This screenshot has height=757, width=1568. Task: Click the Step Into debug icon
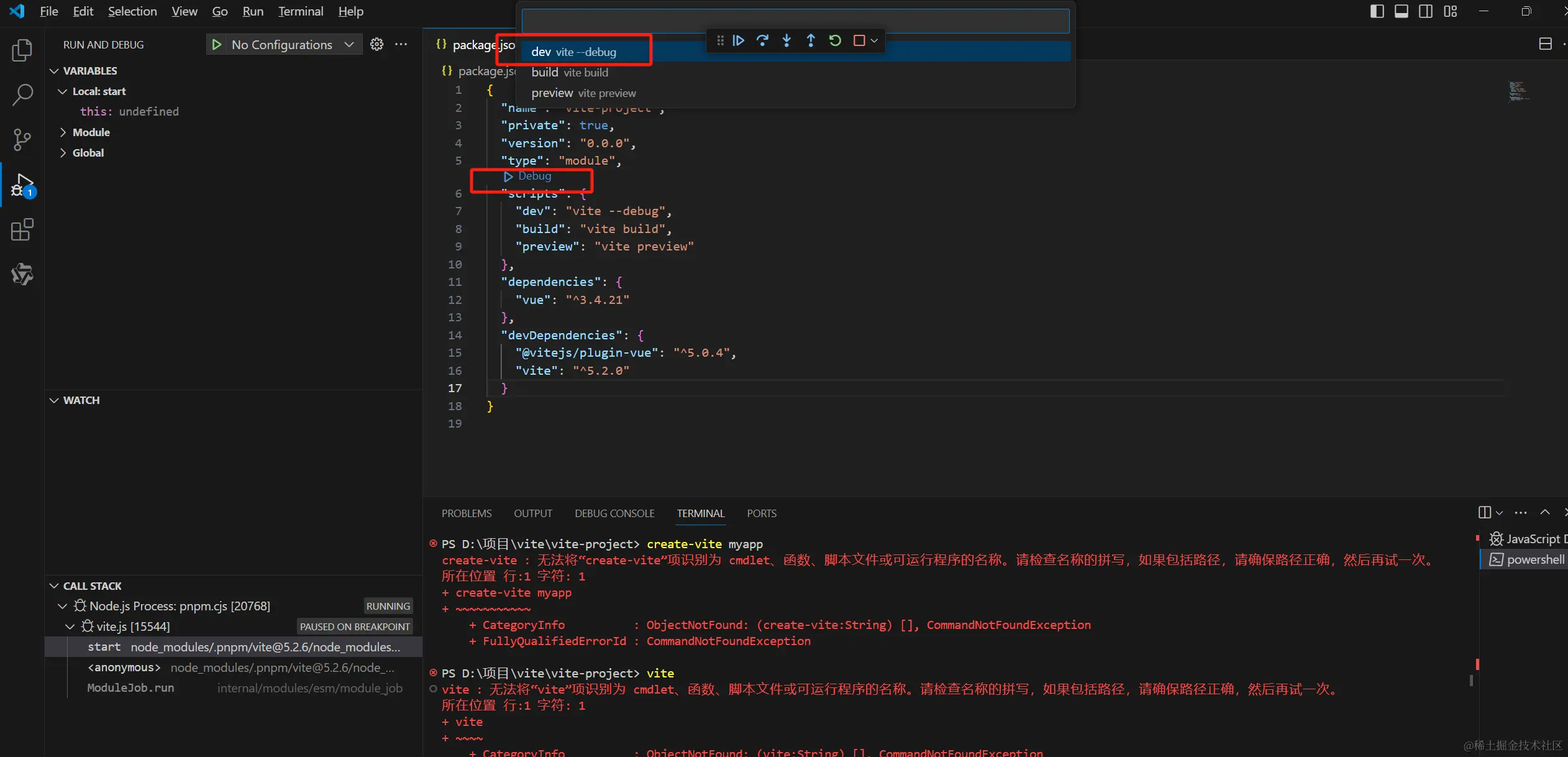click(x=786, y=40)
